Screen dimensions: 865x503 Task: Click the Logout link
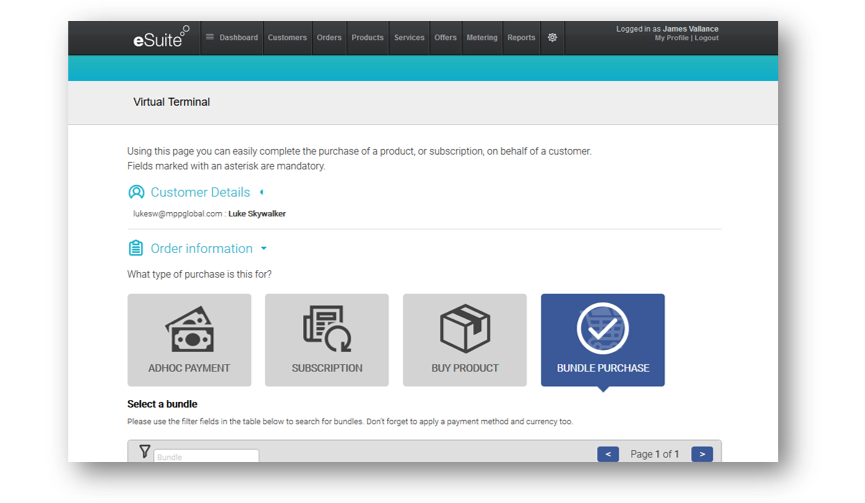(707, 38)
